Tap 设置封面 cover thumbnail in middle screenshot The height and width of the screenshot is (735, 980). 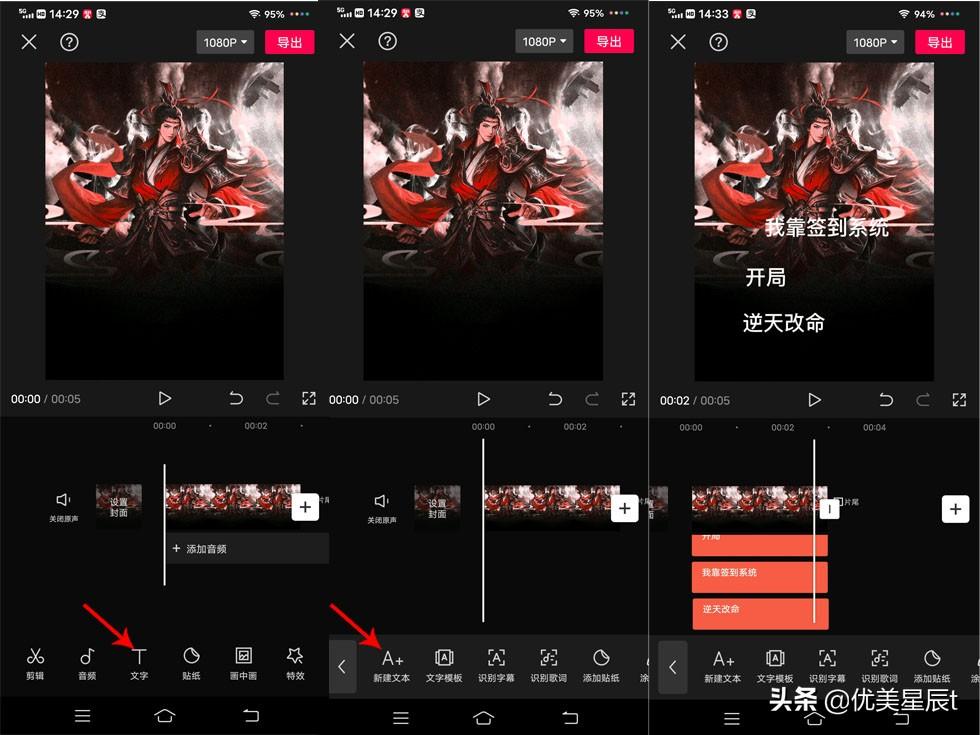coord(437,508)
